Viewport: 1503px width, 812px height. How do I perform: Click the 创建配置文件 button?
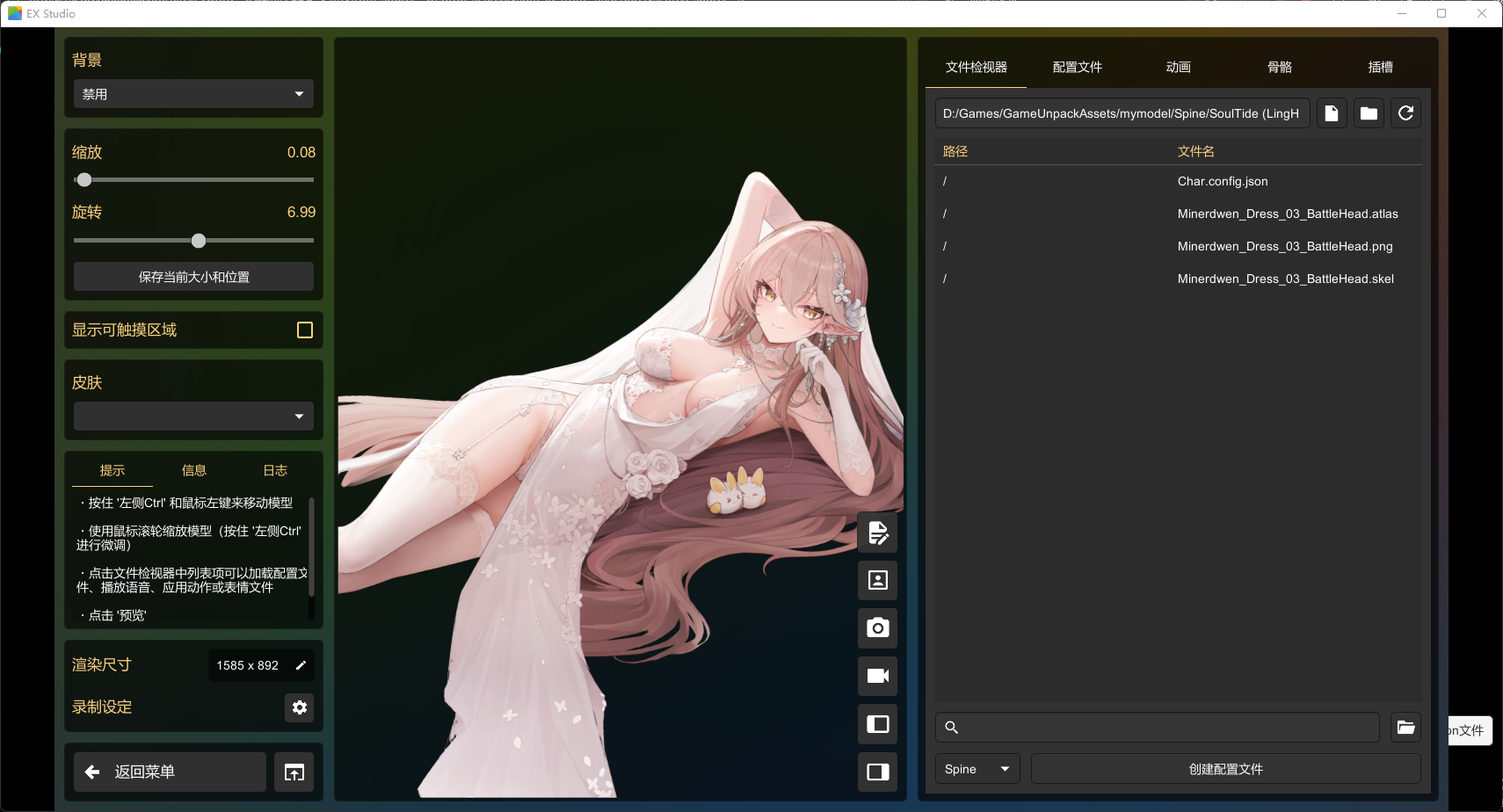(1226, 769)
